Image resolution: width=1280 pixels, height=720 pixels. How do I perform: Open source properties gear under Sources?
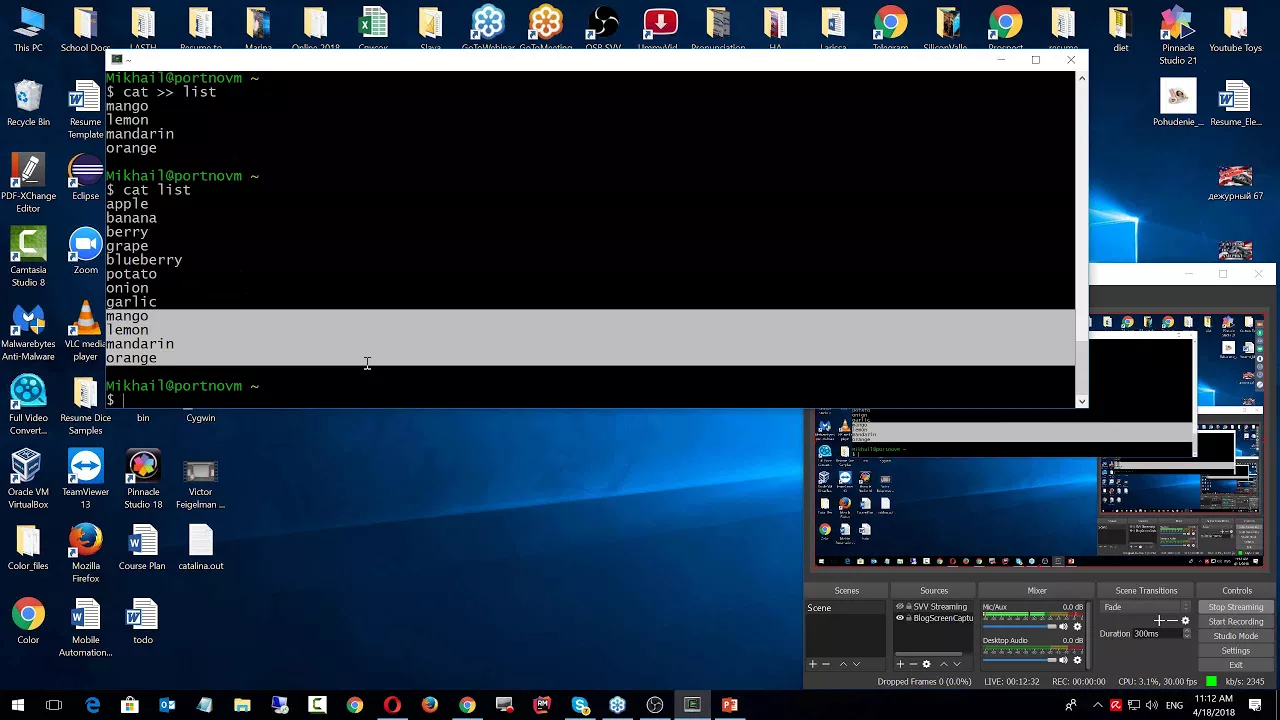pos(926,664)
